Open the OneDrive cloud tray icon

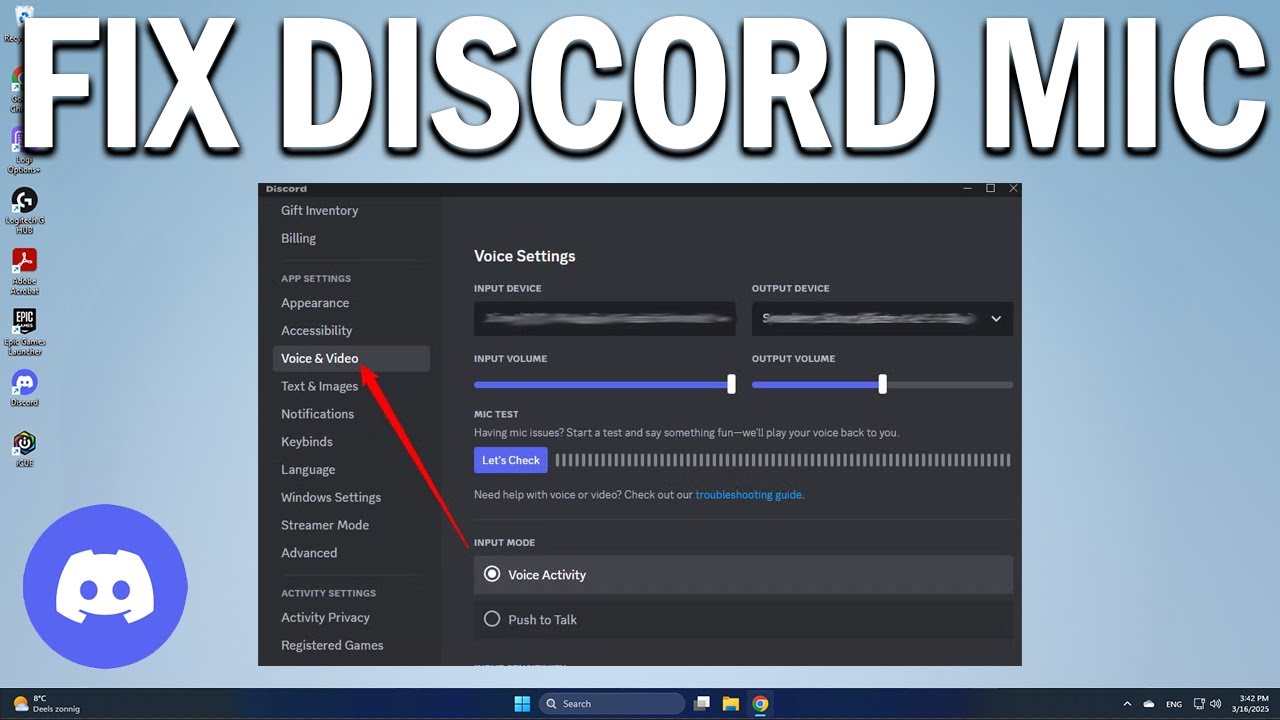(1149, 704)
